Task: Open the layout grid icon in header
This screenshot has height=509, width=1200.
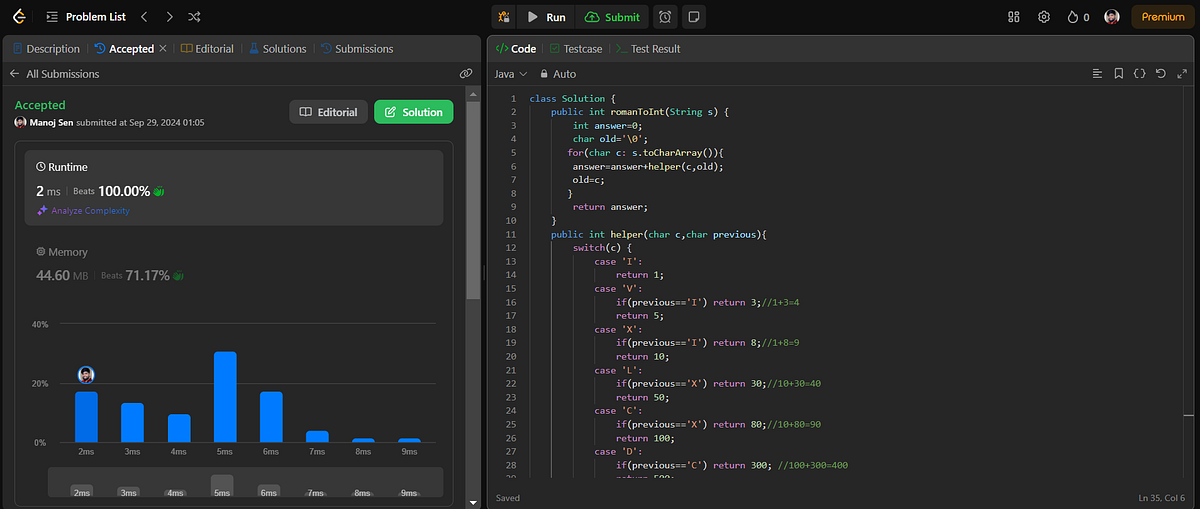Action: (x=1014, y=17)
